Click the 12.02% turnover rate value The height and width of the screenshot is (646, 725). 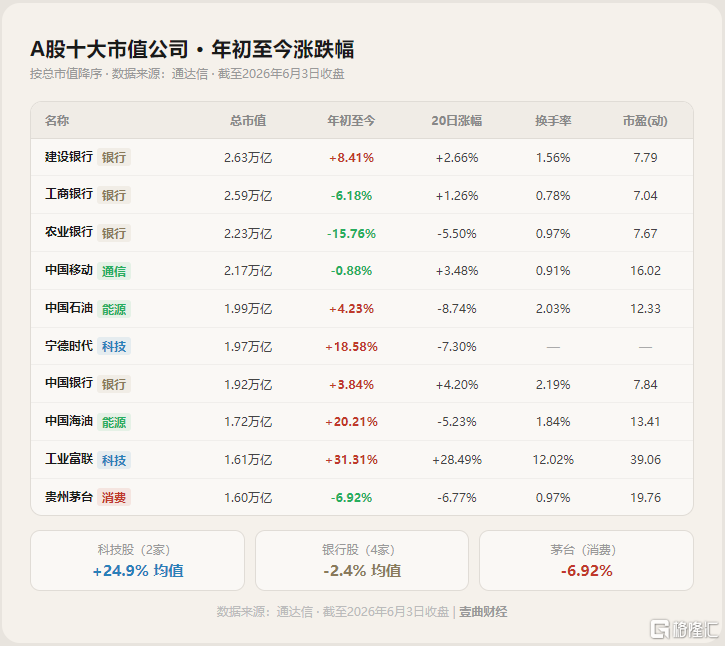click(x=553, y=460)
